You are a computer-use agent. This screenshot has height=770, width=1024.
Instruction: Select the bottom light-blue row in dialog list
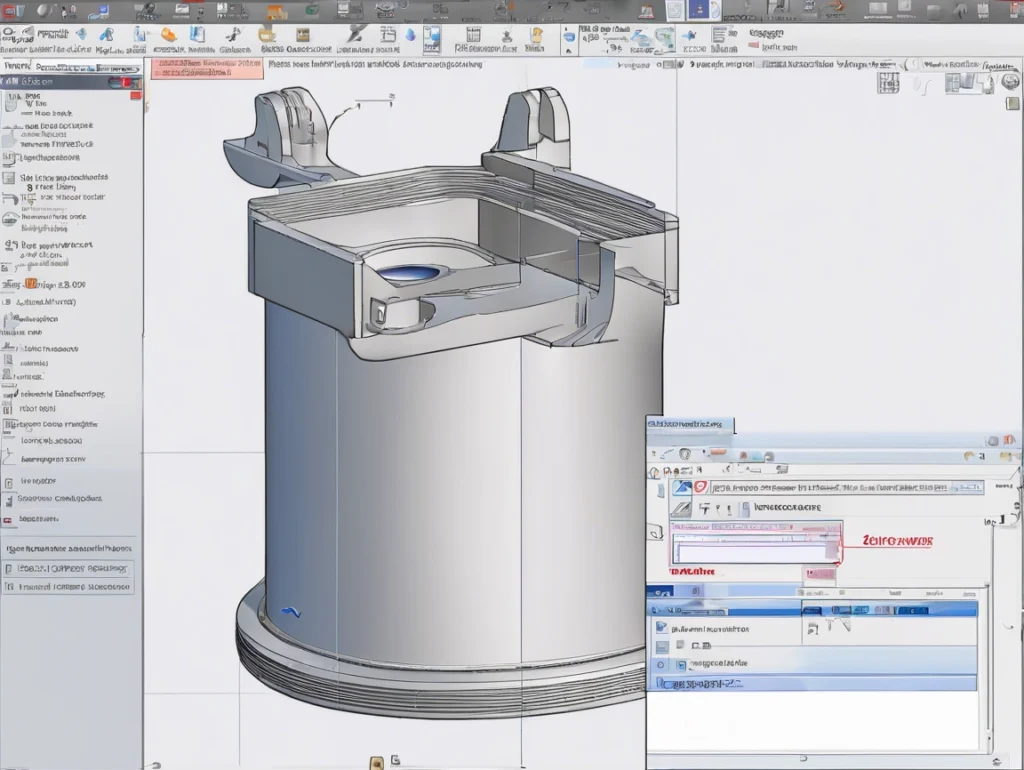(x=812, y=684)
